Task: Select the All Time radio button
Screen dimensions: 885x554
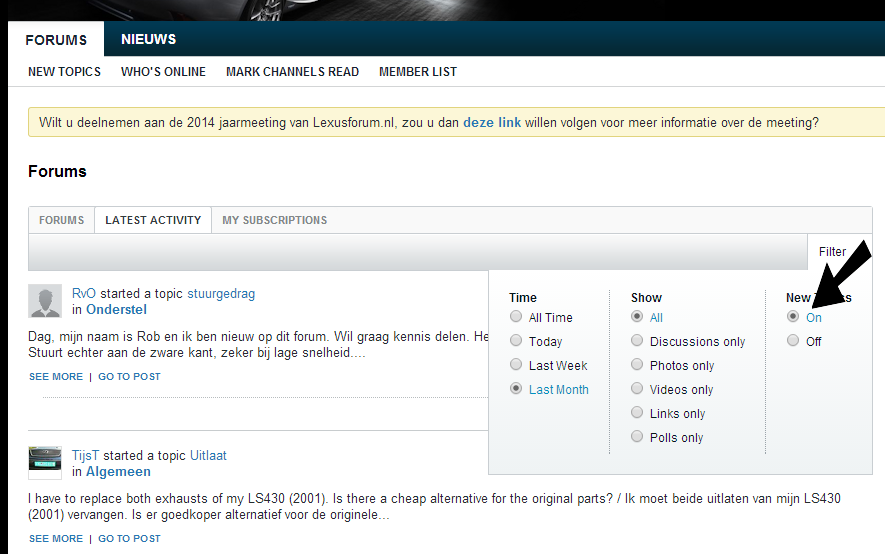Action: tap(516, 317)
